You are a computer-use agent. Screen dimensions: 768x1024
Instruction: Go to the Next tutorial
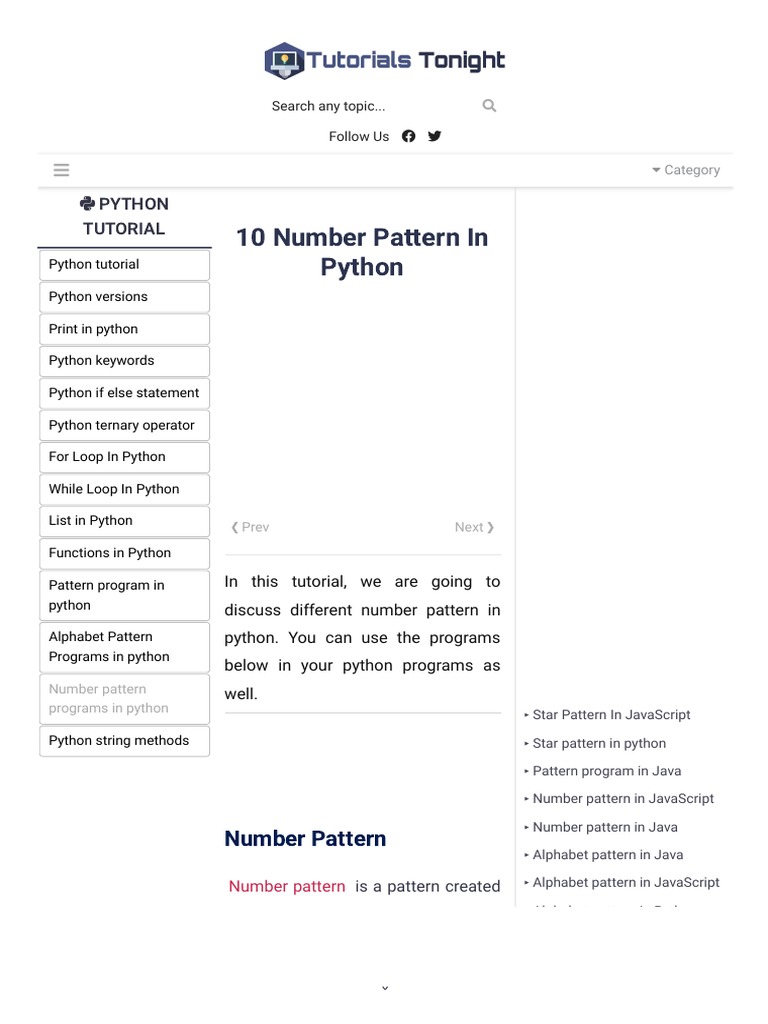[474, 527]
